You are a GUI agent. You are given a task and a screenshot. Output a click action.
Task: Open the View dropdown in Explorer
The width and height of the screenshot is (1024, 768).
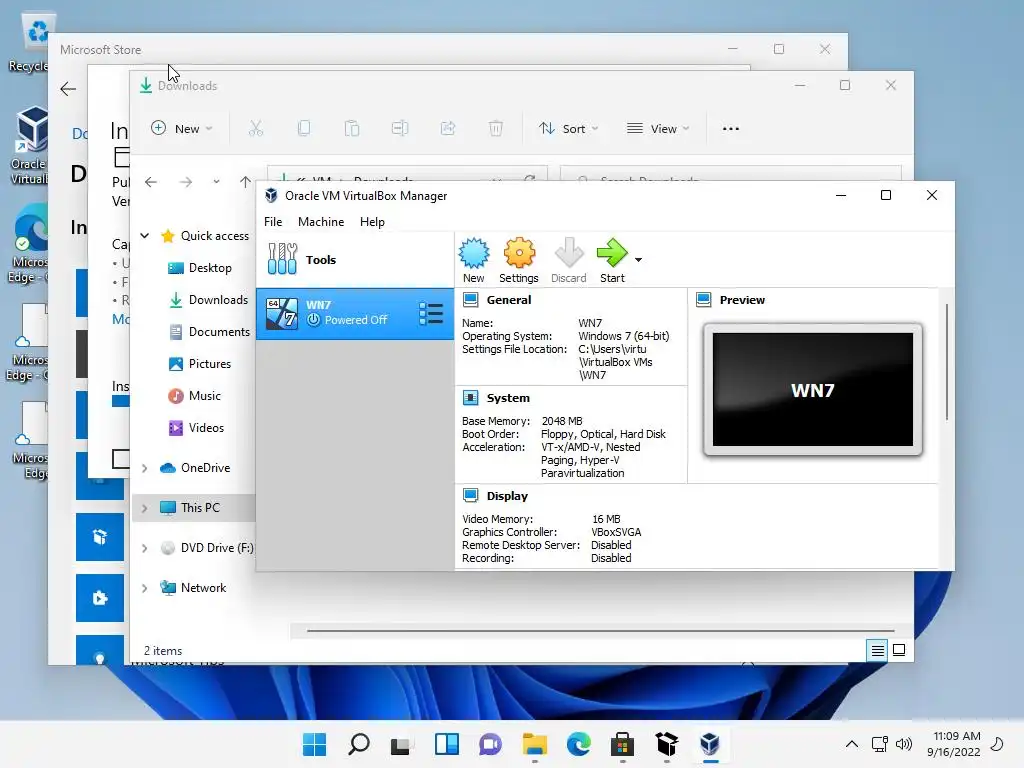point(658,129)
